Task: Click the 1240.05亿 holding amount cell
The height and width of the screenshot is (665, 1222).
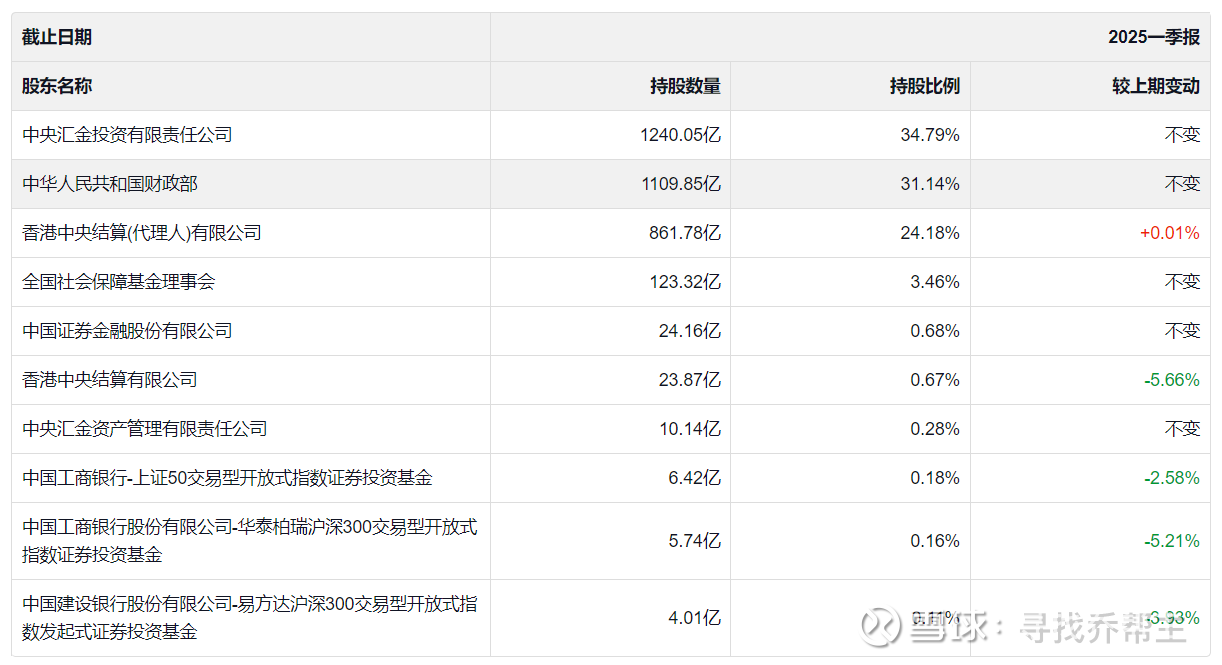Action: [680, 135]
